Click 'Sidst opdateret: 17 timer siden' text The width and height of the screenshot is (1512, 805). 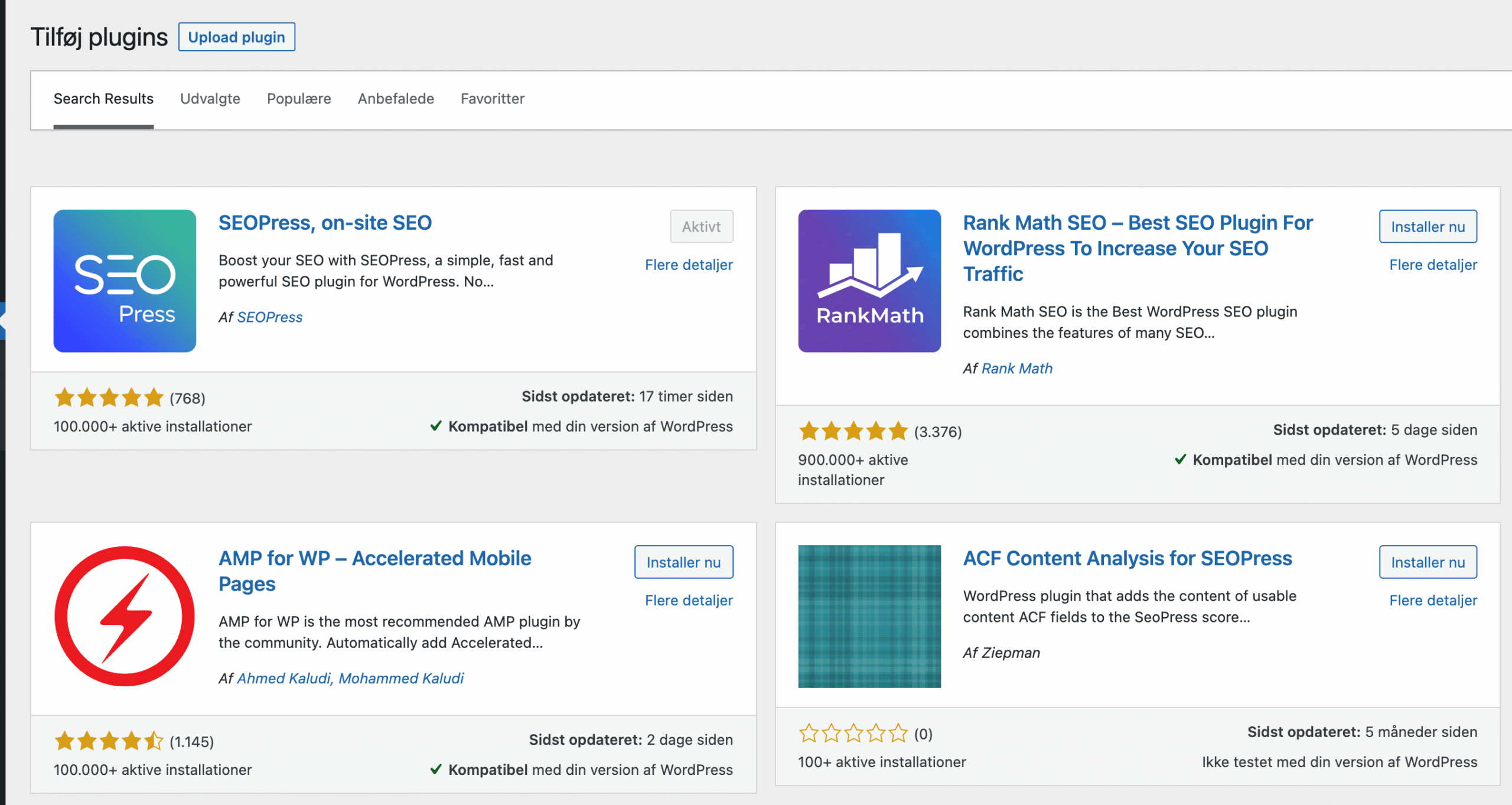[627, 396]
